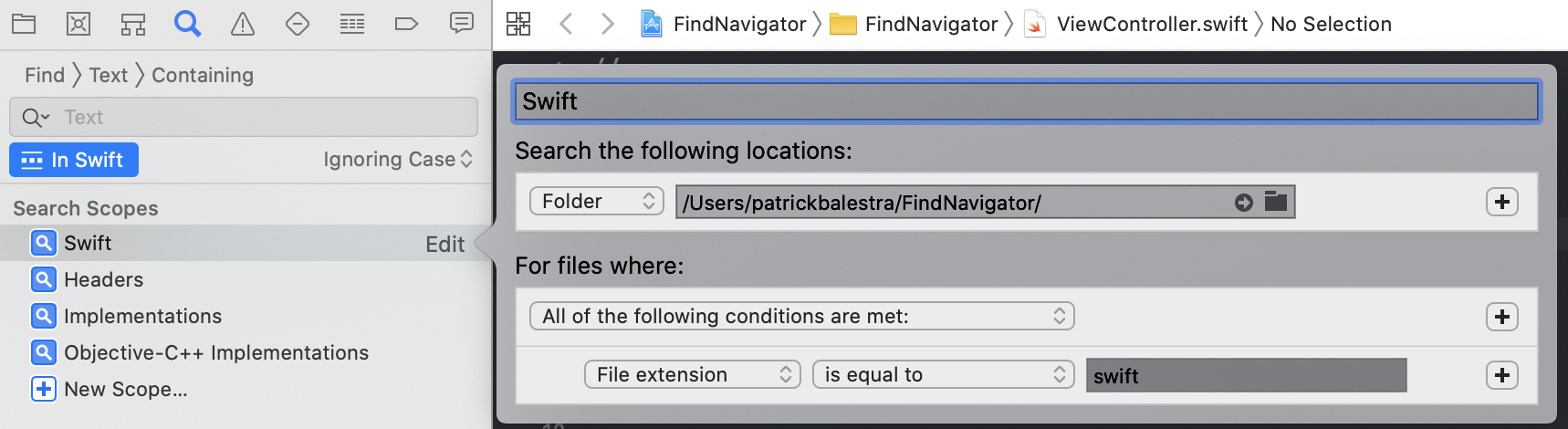Add a condition after File extension row
The height and width of the screenshot is (429, 1568).
click(1502, 375)
